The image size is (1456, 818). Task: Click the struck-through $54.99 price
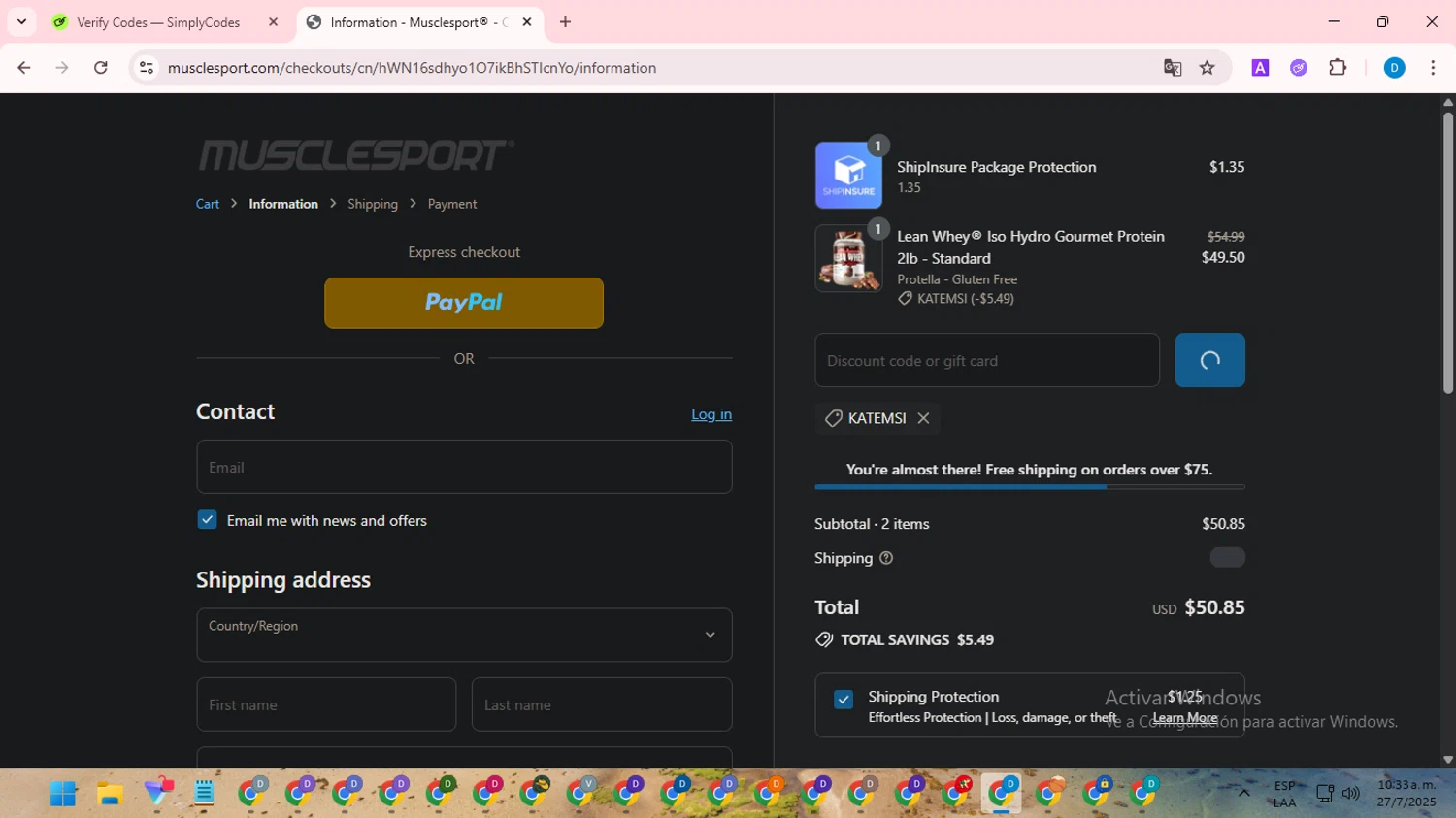click(1226, 237)
